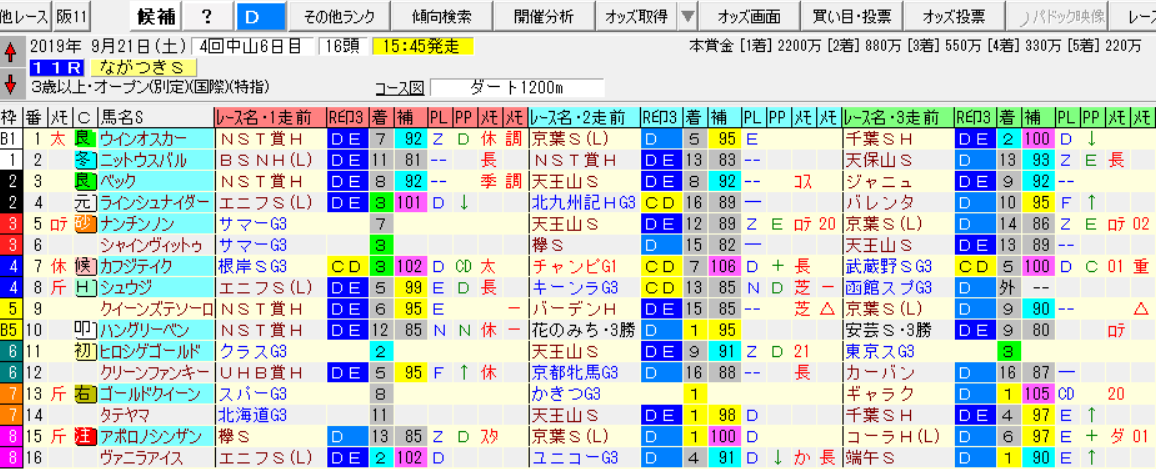Click the 101 rating cell for ラインシュナイダー
The height and width of the screenshot is (469, 1156).
coord(411,202)
